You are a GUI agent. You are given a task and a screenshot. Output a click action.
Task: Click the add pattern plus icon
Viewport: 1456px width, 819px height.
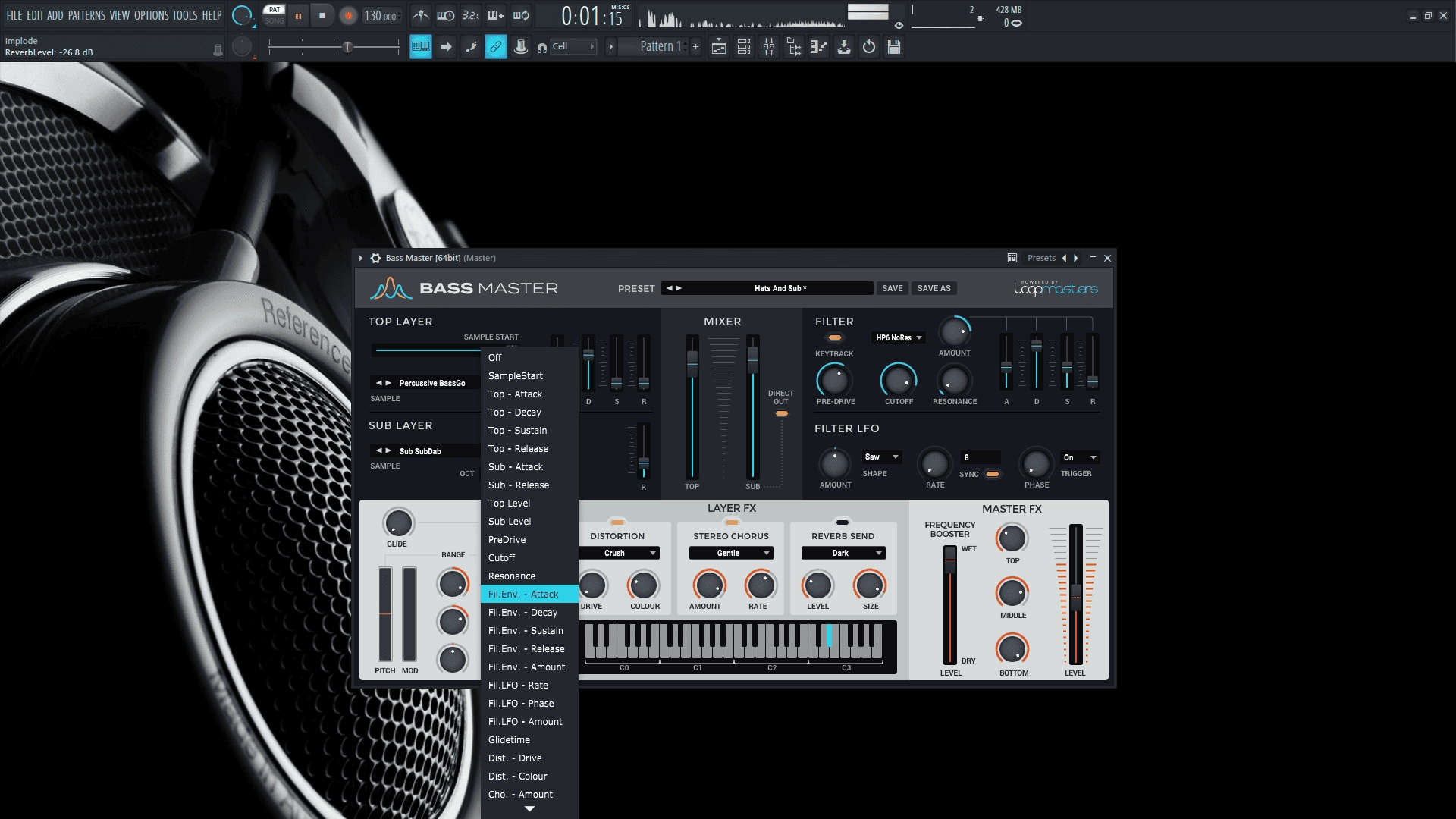[x=695, y=47]
